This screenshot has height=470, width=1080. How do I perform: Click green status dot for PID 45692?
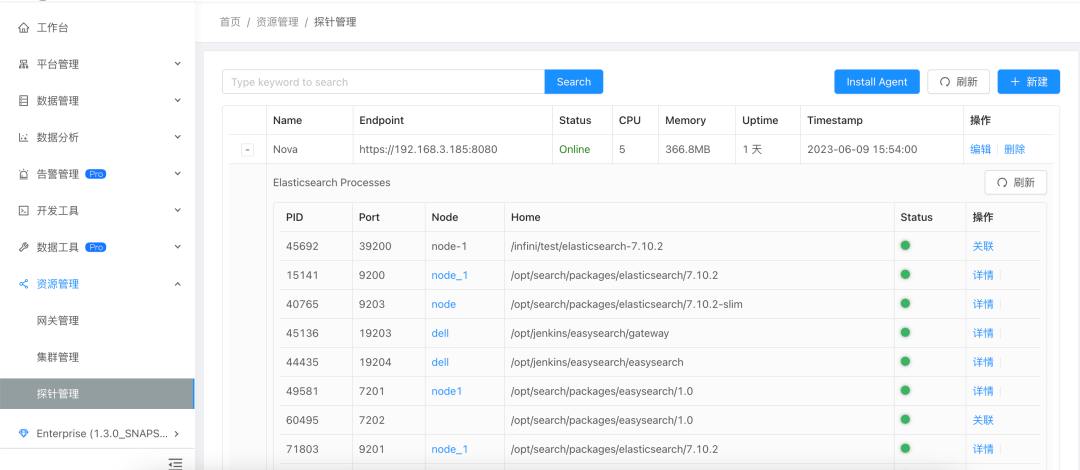pyautogui.click(x=905, y=245)
